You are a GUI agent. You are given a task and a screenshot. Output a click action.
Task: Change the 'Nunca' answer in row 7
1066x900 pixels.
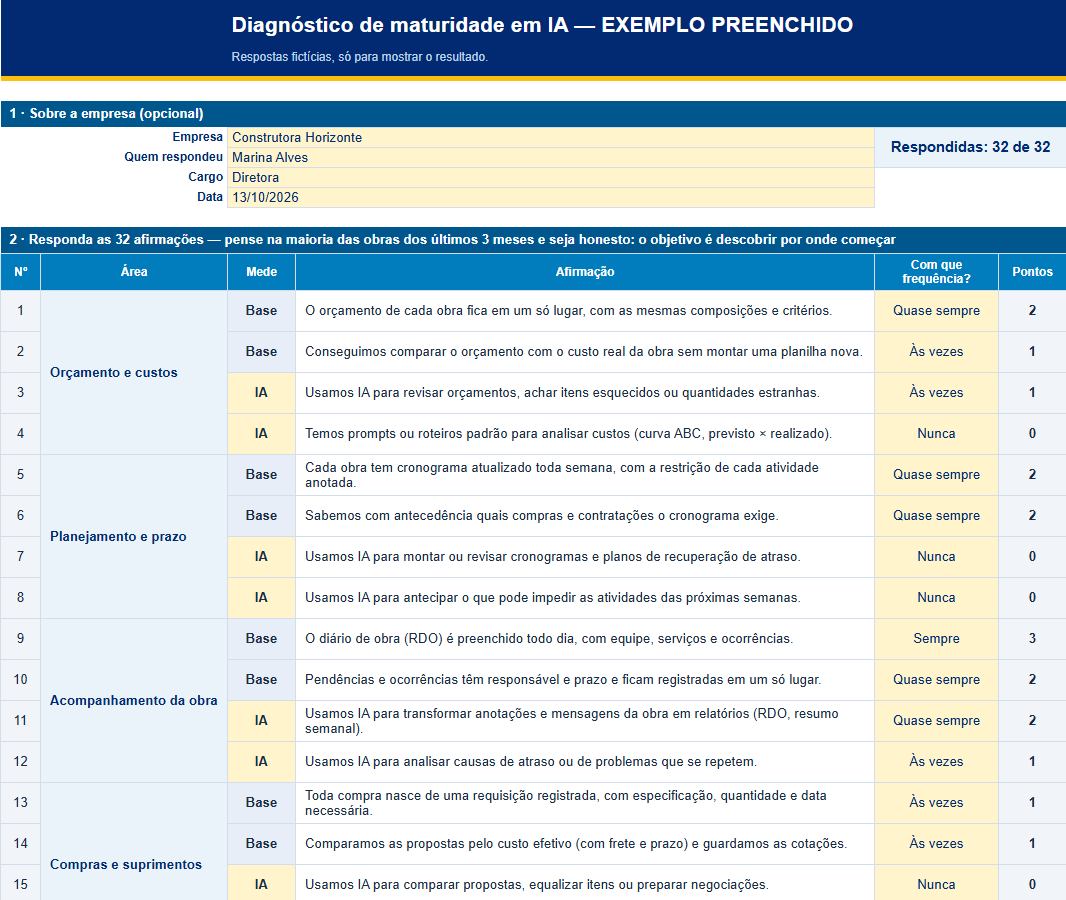[x=936, y=557]
